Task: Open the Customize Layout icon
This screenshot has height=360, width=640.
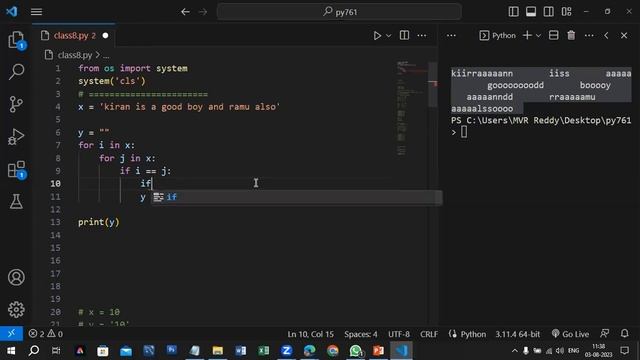Action: 567,11
